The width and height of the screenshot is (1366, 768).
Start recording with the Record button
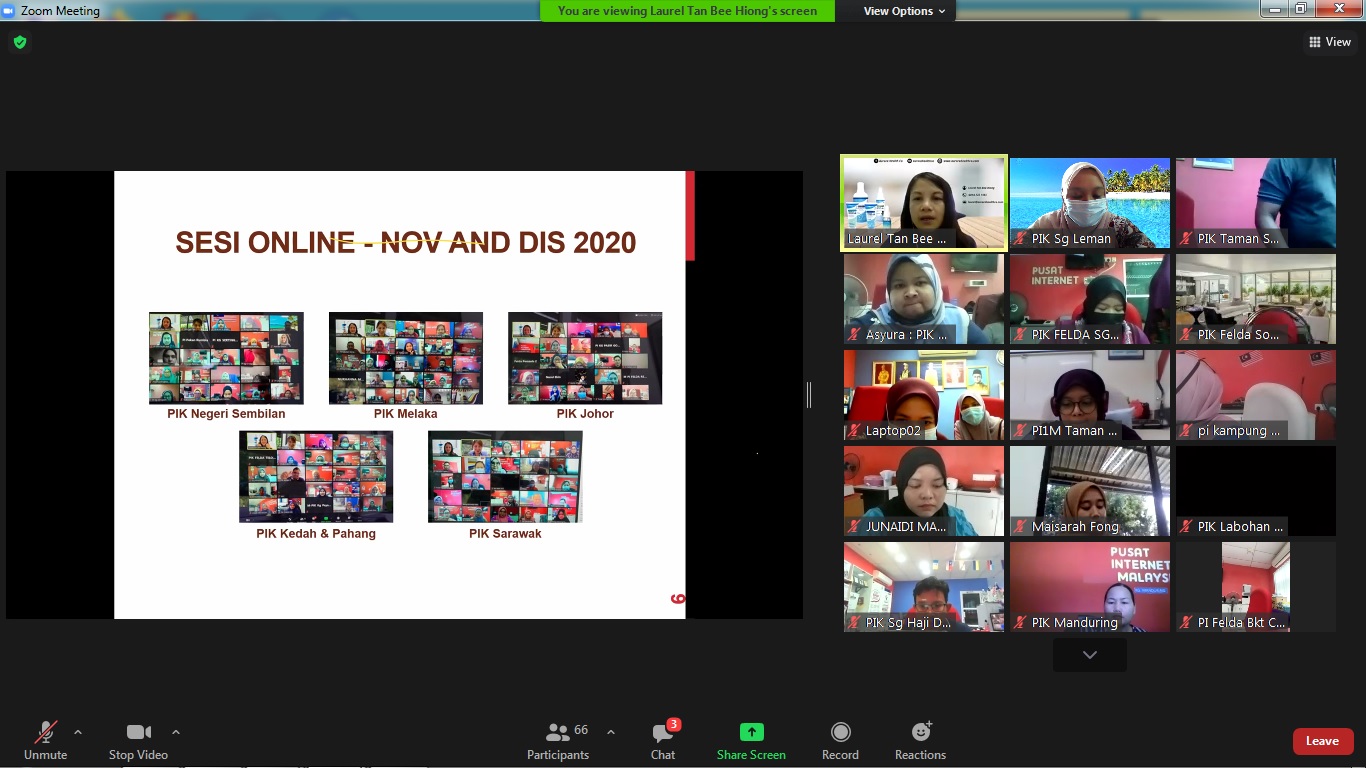click(840, 741)
